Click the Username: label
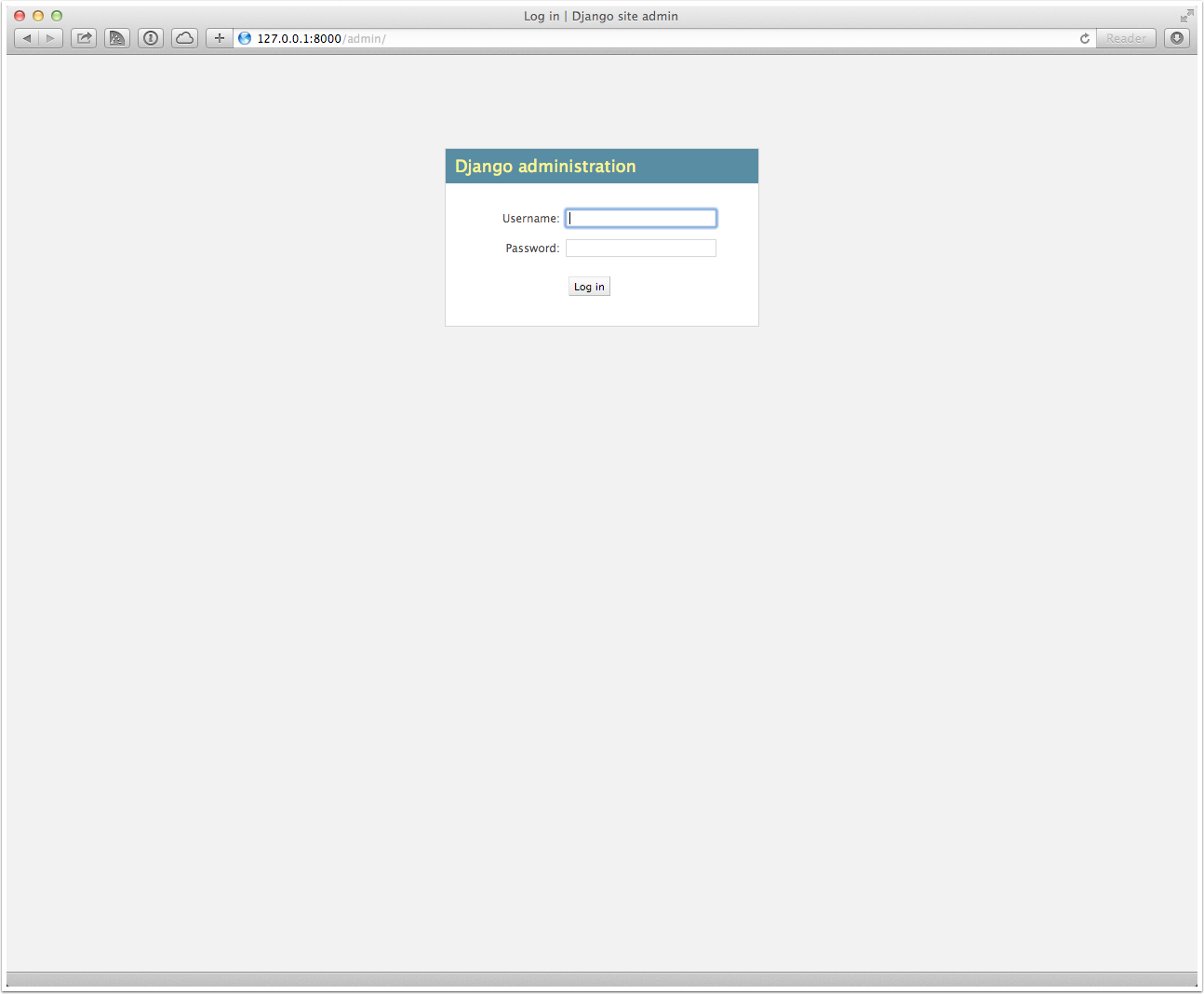This screenshot has height=994, width=1204. [531, 219]
